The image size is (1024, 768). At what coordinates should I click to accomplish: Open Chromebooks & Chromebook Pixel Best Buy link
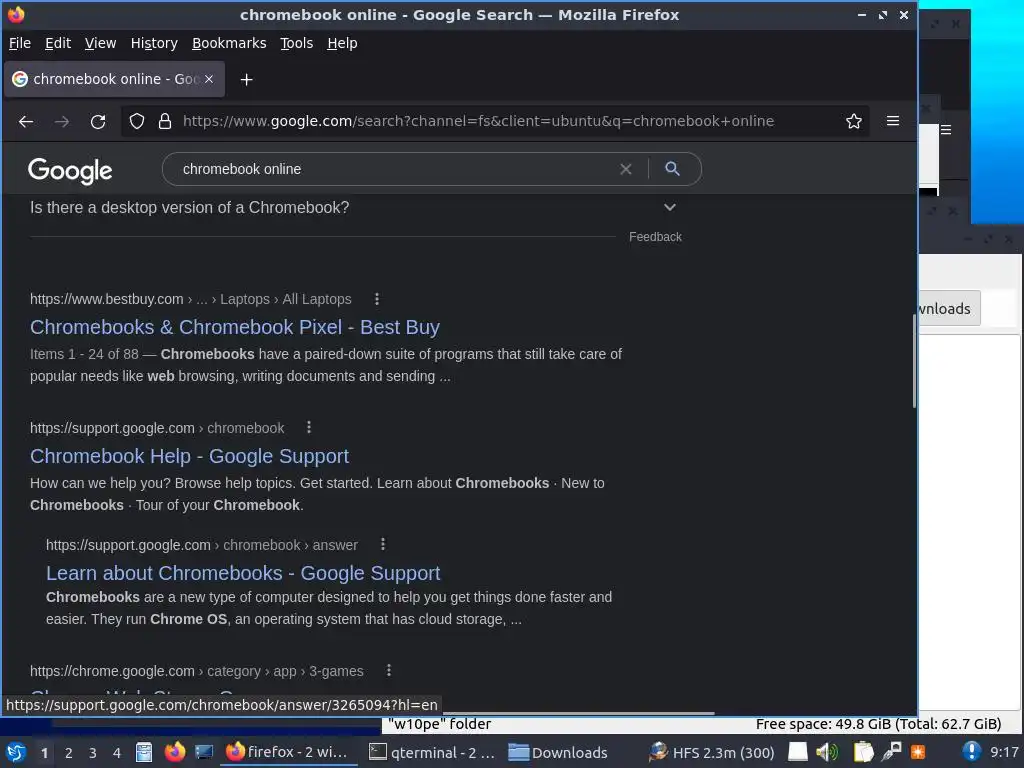coord(235,327)
